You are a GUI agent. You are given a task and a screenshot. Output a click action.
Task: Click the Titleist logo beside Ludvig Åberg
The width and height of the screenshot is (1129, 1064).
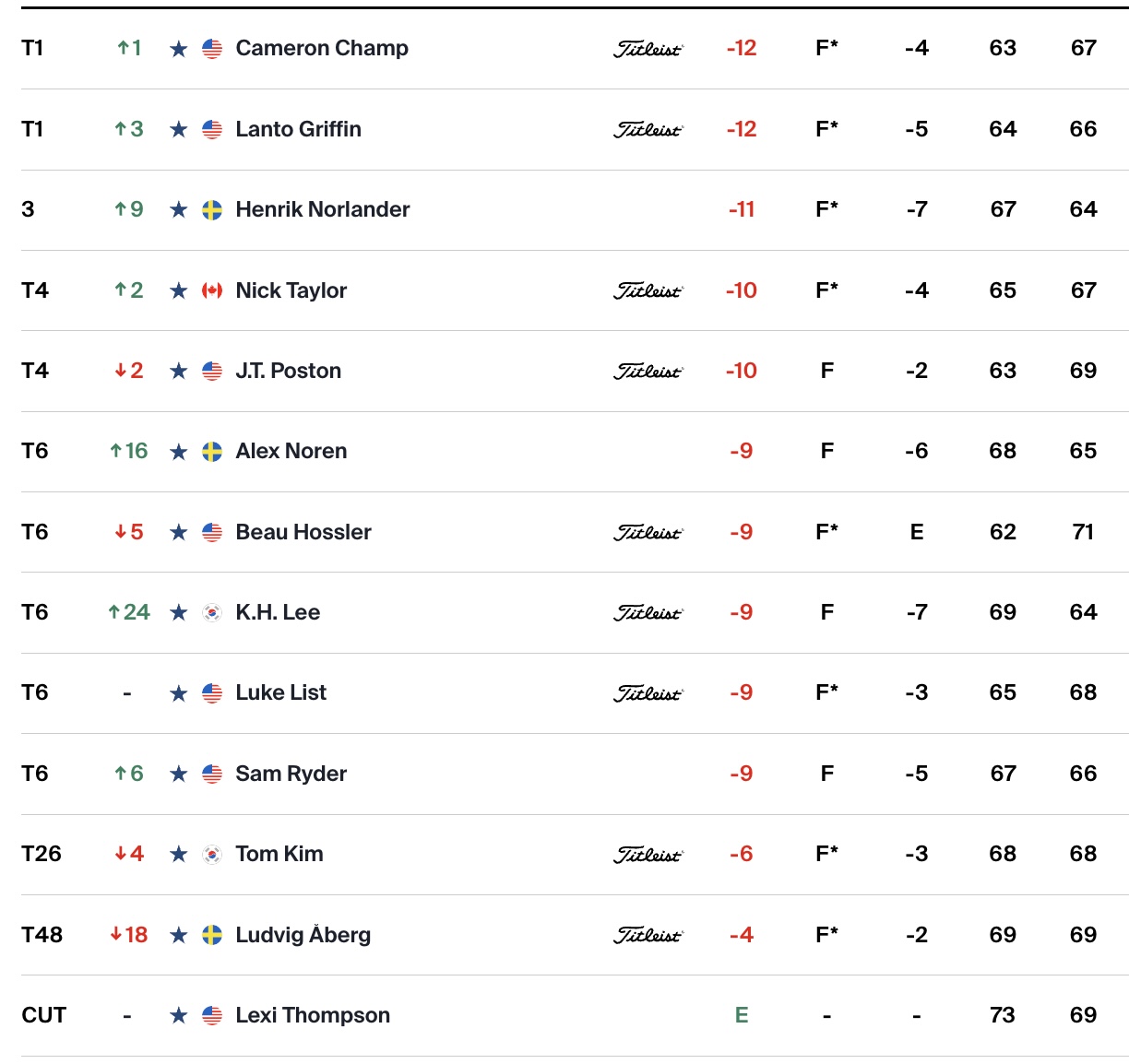pyautogui.click(x=648, y=936)
